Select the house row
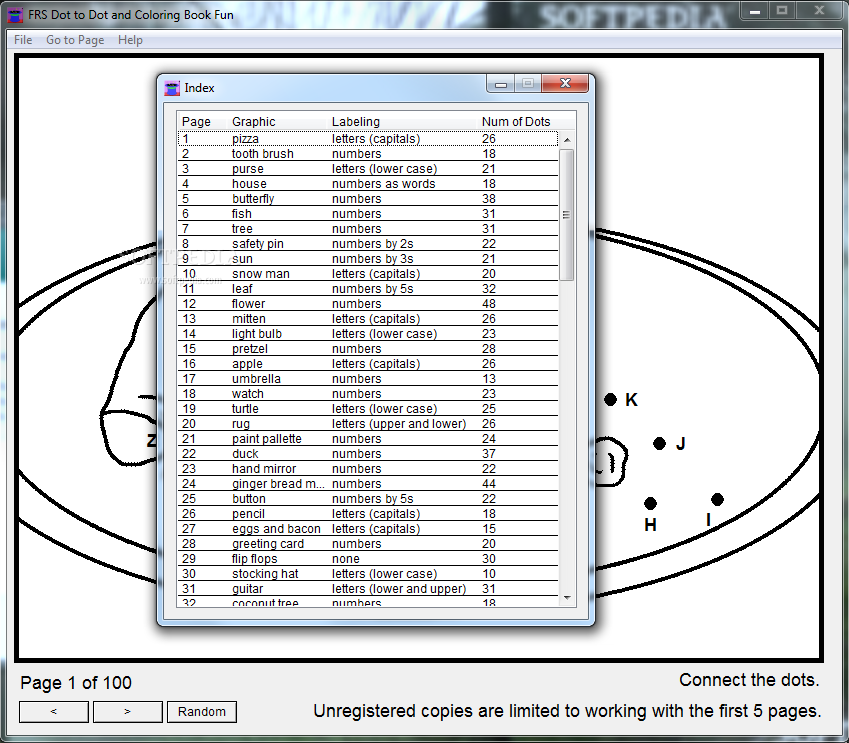Viewport: 849px width, 743px height. tap(368, 184)
